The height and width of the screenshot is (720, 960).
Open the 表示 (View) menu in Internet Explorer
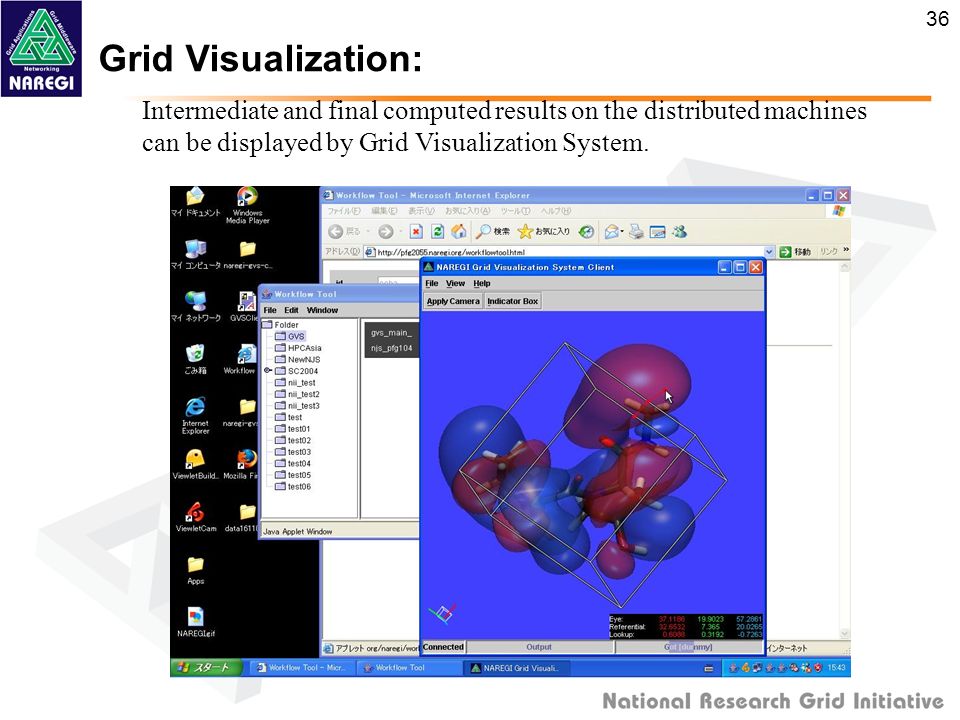421,211
